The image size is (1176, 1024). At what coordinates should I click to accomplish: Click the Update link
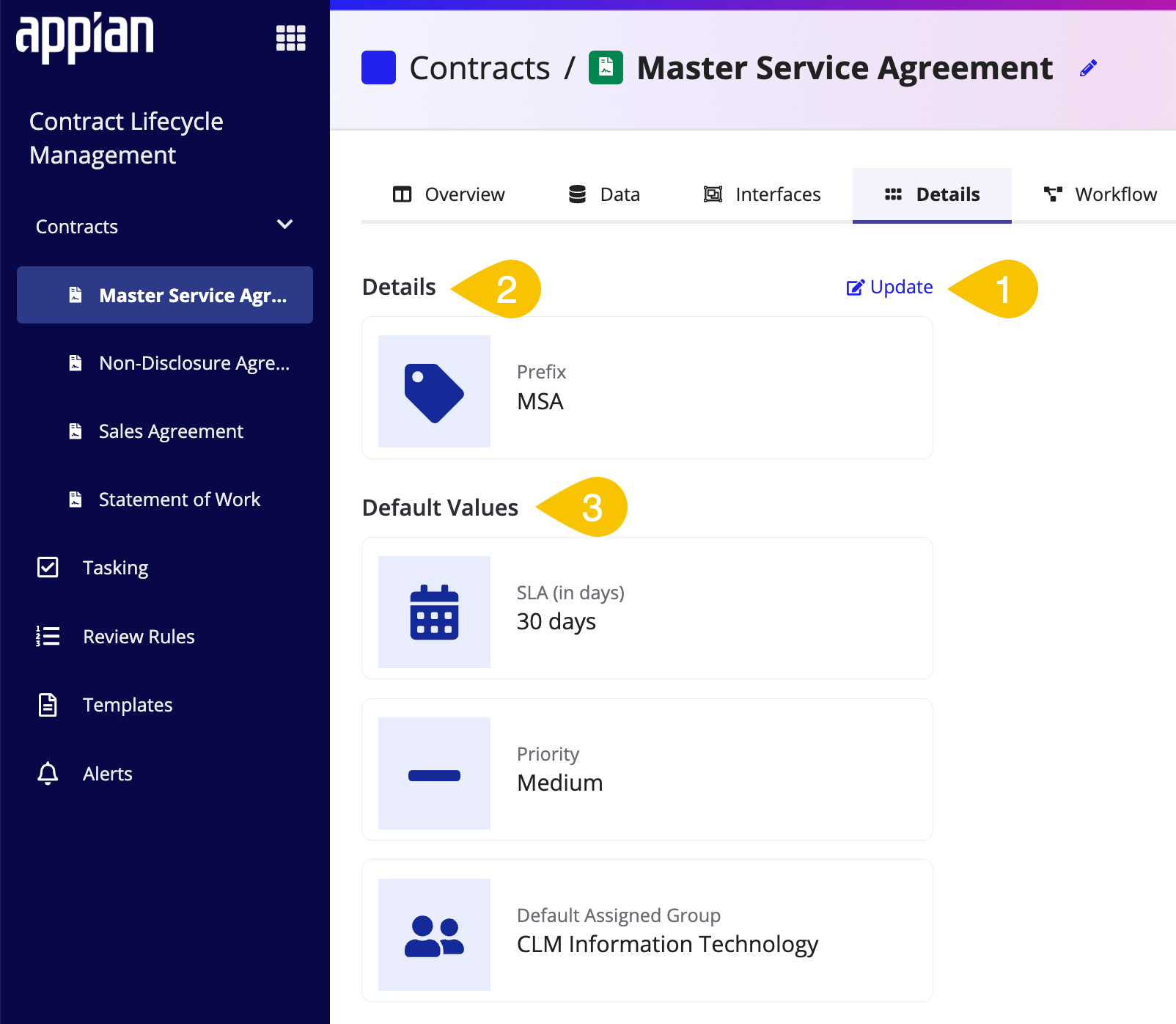(x=889, y=287)
